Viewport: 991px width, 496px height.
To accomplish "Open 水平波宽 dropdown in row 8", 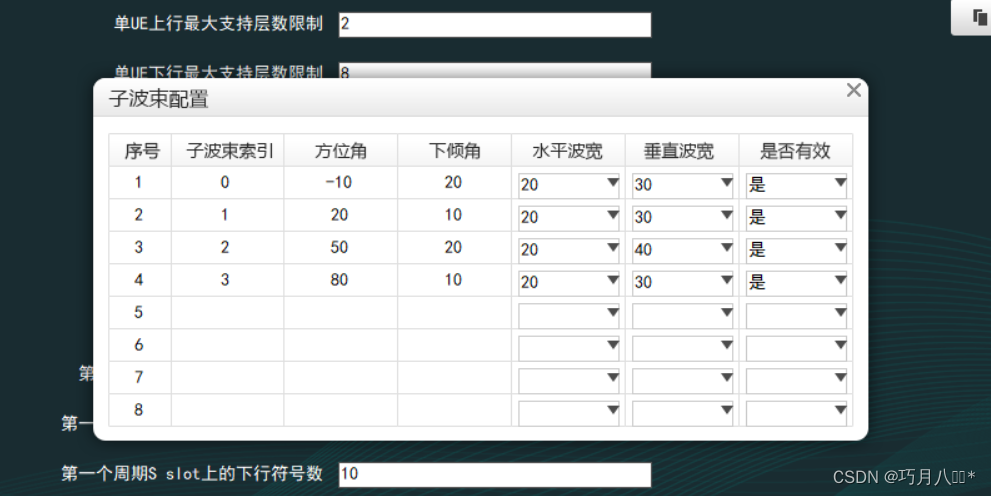I will click(x=568, y=412).
